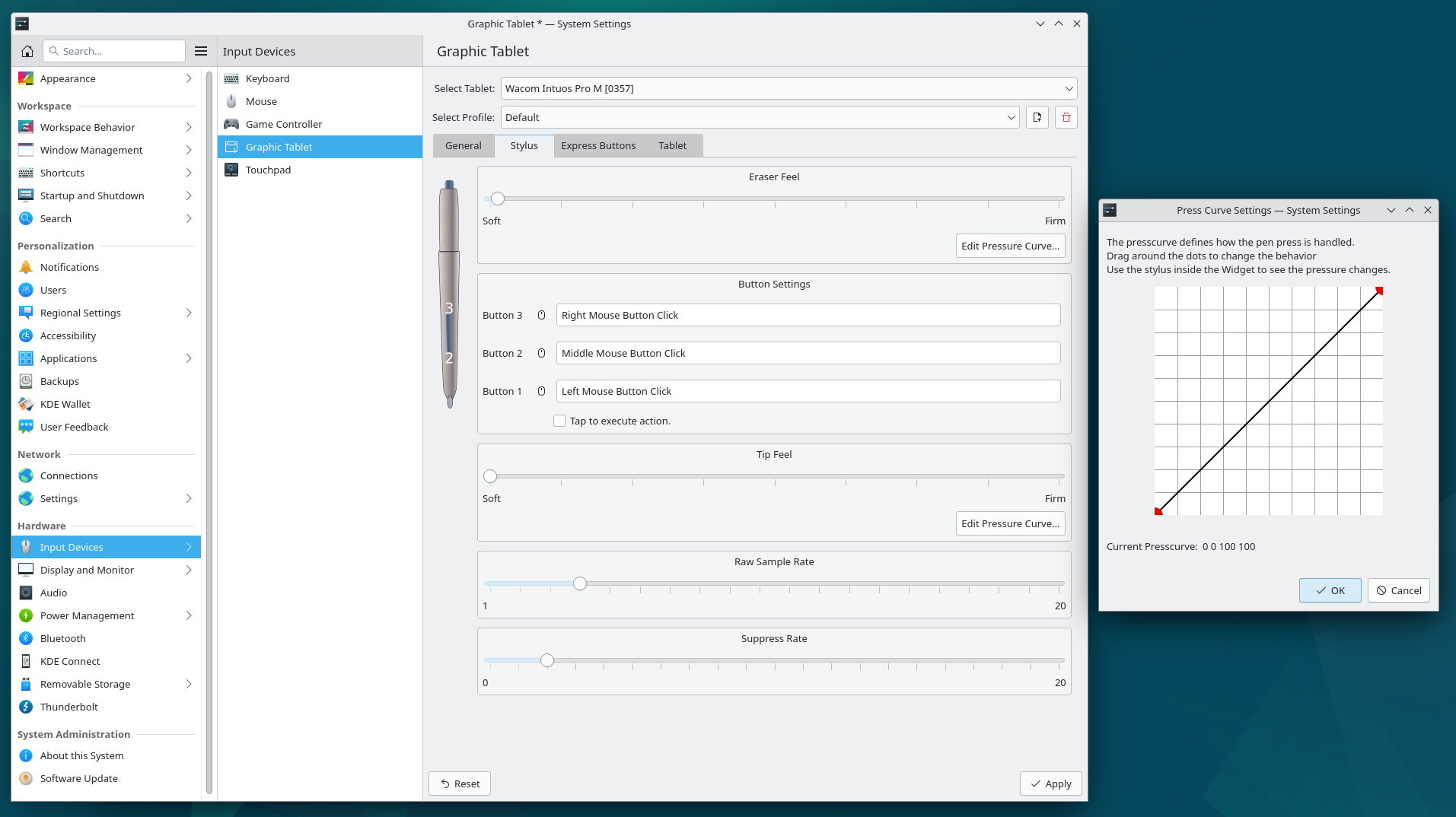Click the Right Mouse Button Click field
The image size is (1456, 817).
tap(808, 315)
